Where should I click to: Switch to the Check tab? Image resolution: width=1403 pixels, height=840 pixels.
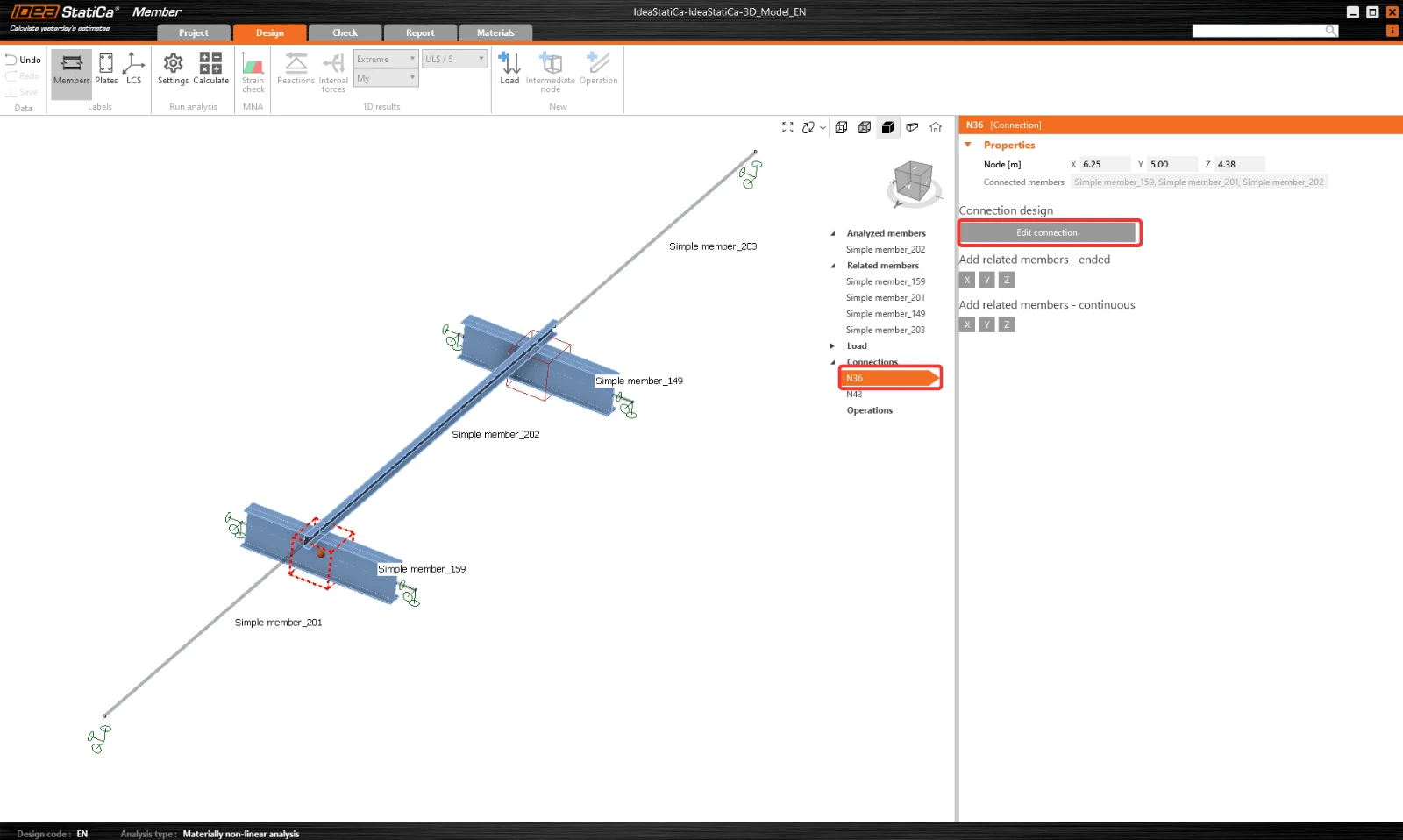point(345,32)
